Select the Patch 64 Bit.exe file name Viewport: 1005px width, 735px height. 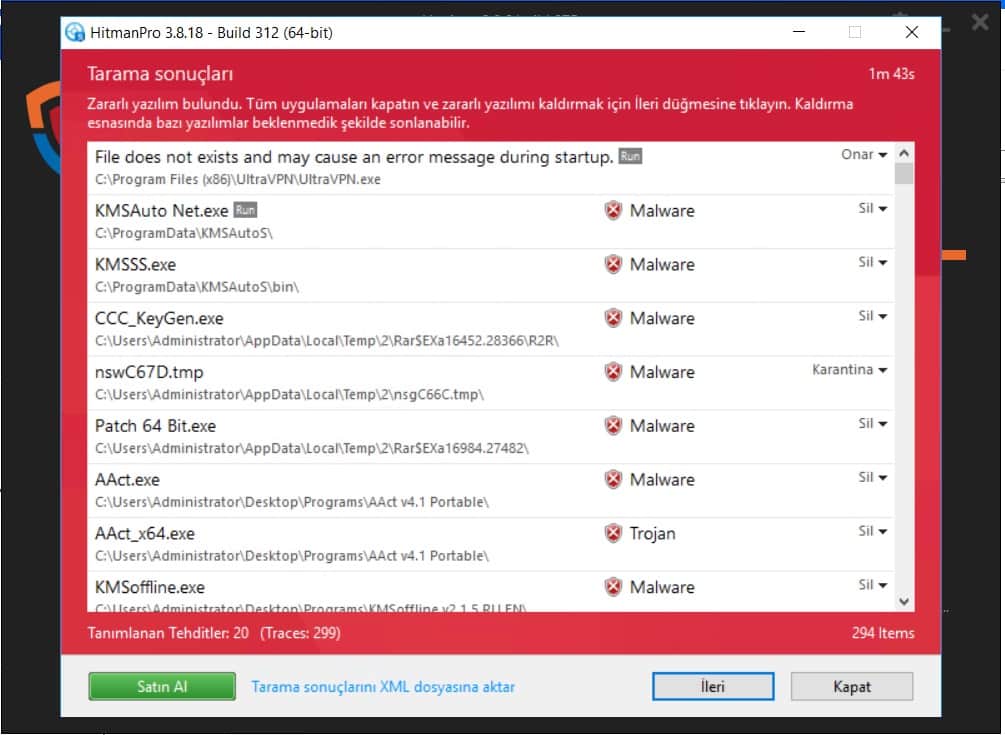[155, 425]
